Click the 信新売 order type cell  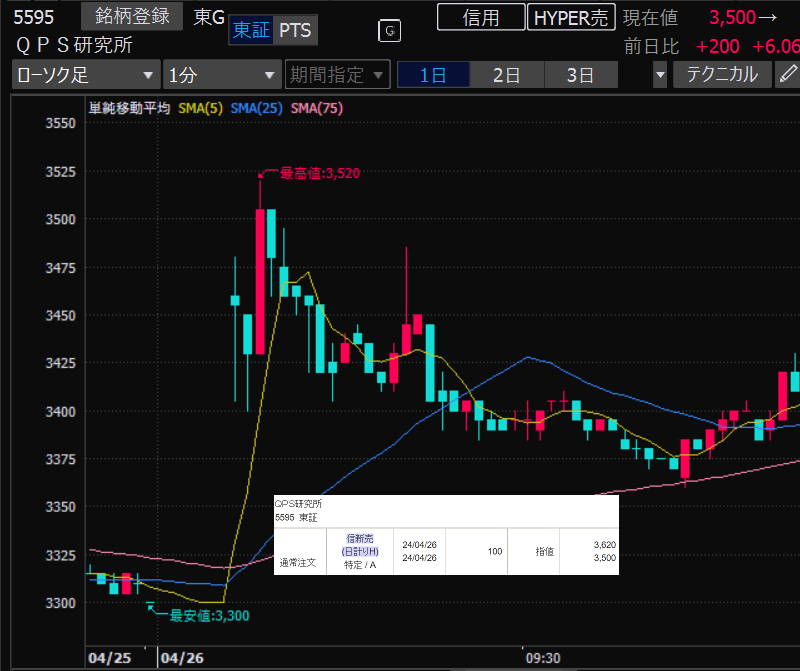360,538
